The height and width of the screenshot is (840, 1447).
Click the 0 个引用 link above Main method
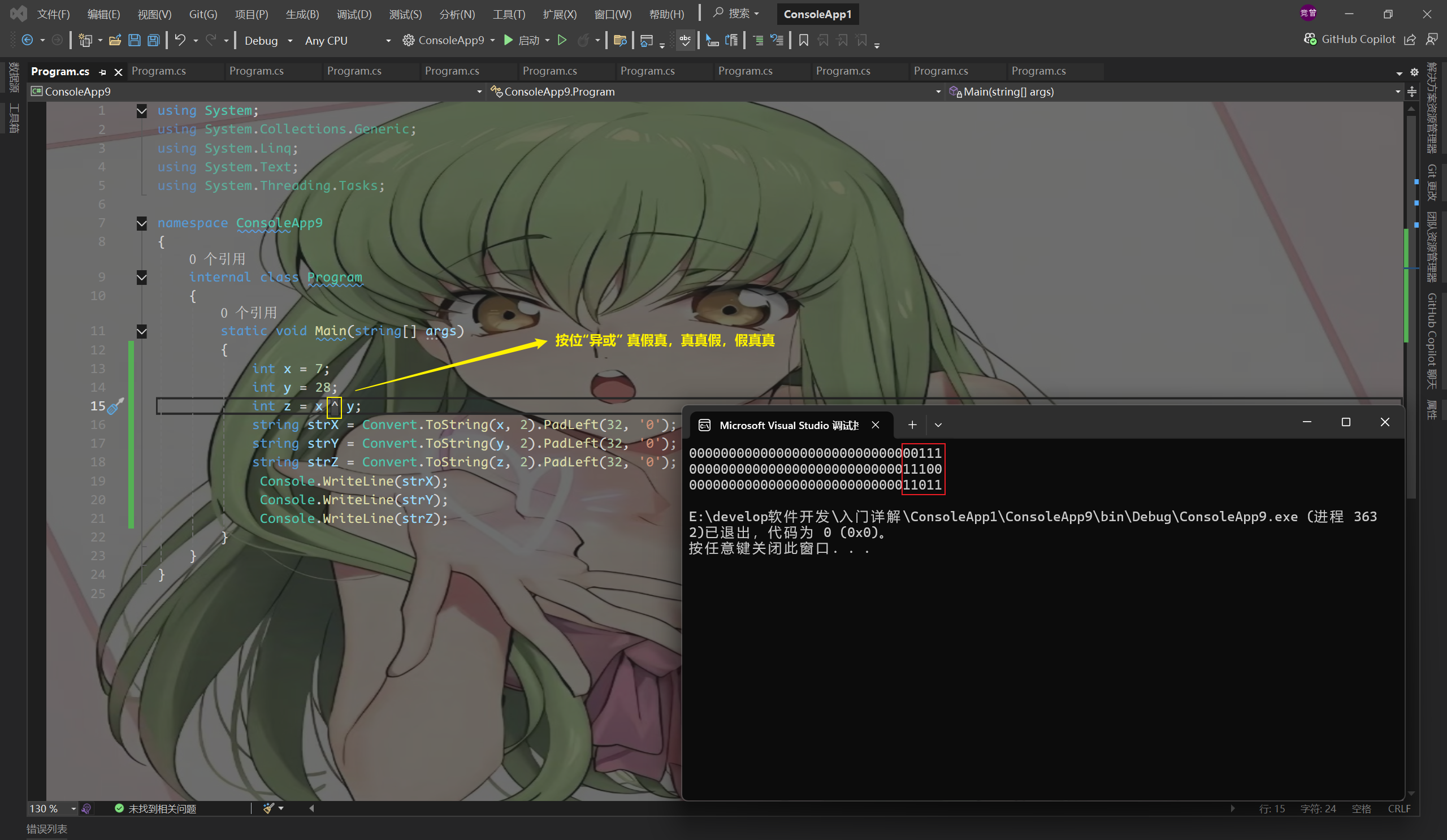click(x=249, y=313)
